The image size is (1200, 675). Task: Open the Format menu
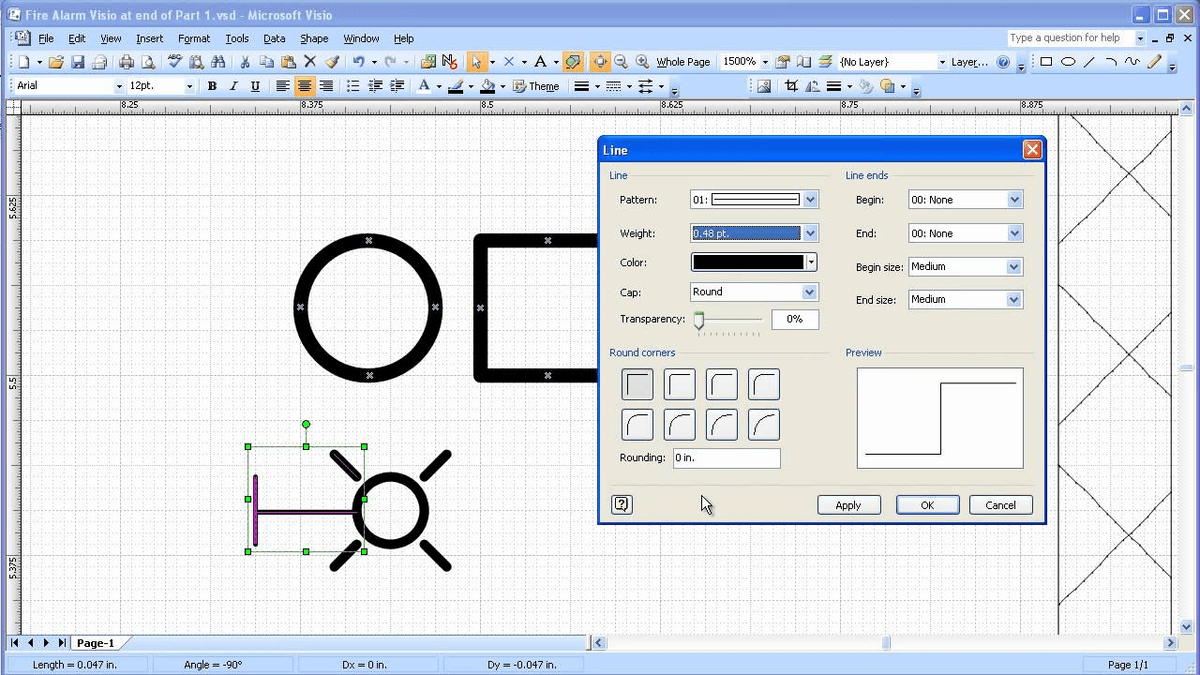coord(193,38)
